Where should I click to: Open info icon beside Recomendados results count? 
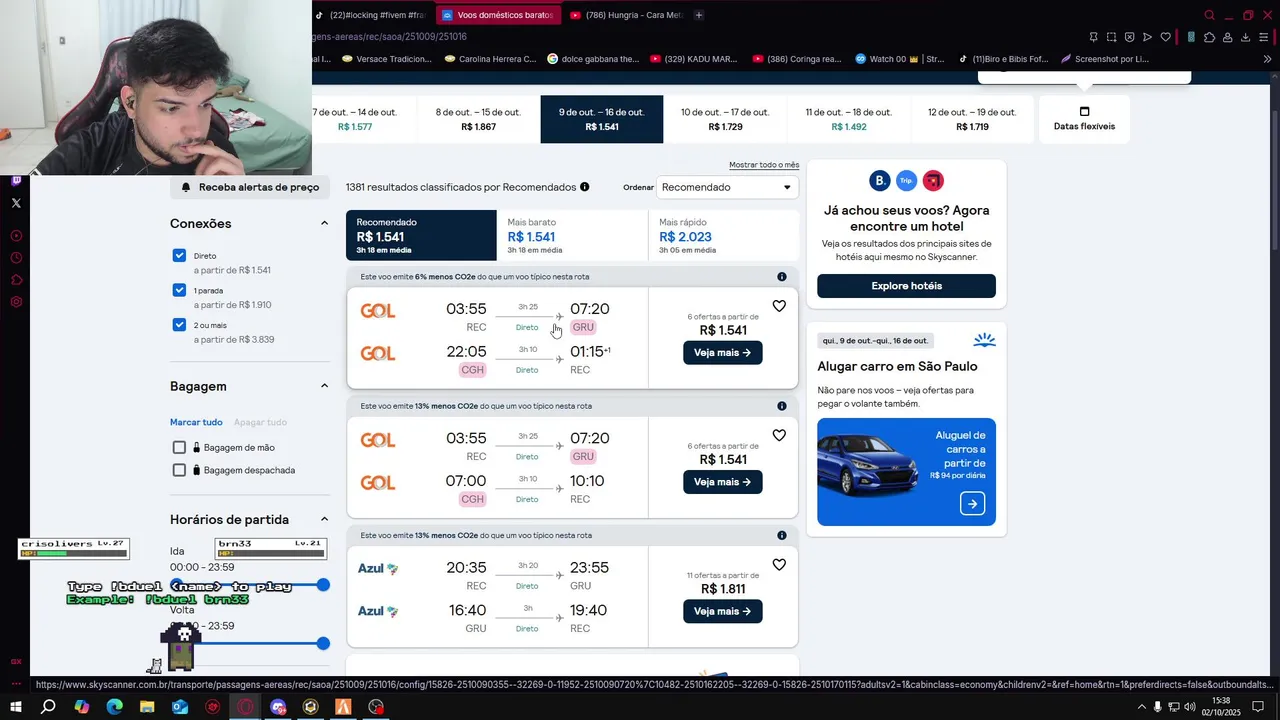click(585, 187)
